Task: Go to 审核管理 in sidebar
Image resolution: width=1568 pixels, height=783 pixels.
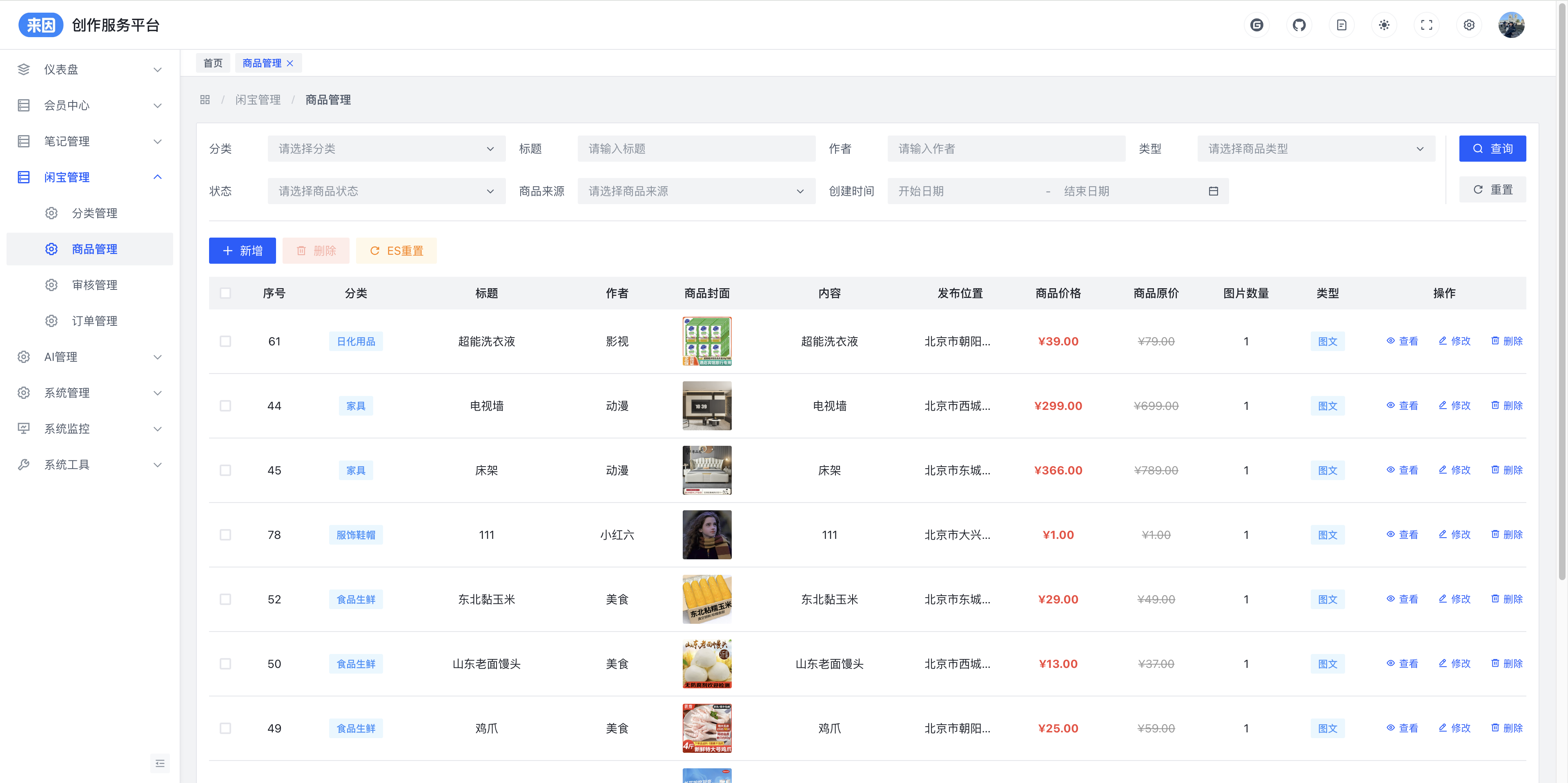Action: pyautogui.click(x=94, y=285)
